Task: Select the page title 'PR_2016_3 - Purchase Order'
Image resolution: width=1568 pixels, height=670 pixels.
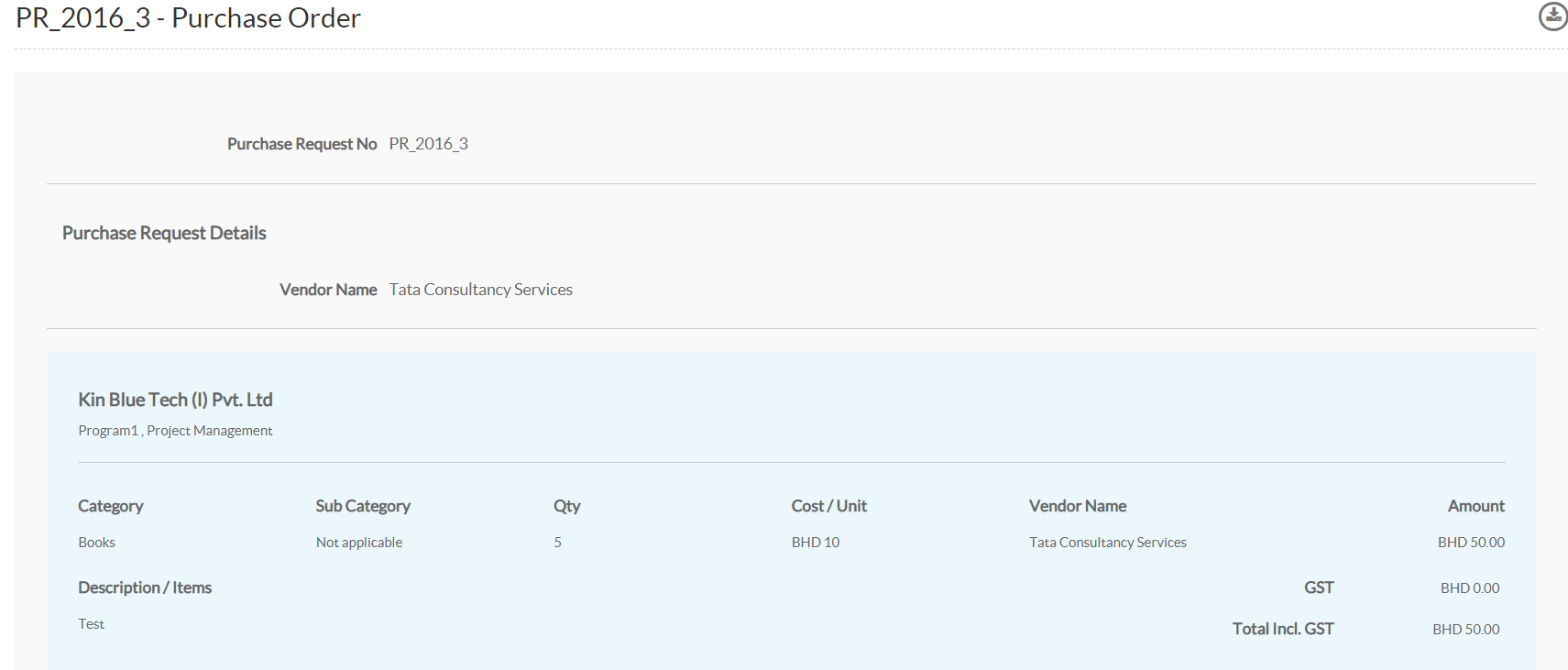Action: tap(188, 18)
